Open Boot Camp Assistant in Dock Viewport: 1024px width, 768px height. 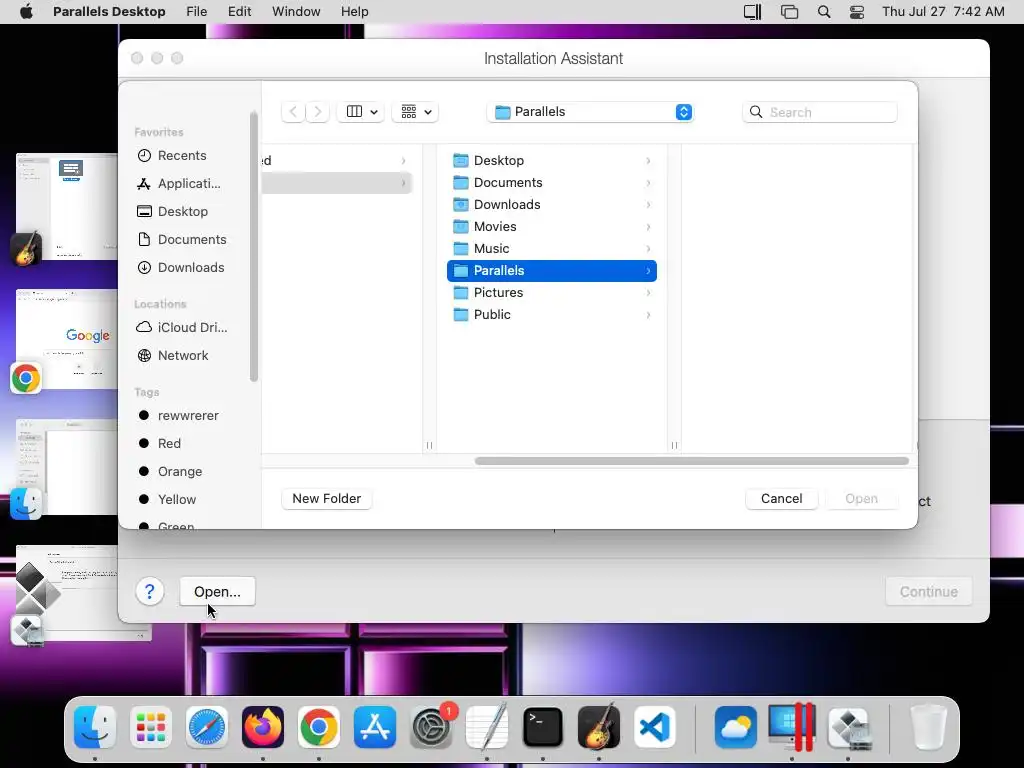848,727
